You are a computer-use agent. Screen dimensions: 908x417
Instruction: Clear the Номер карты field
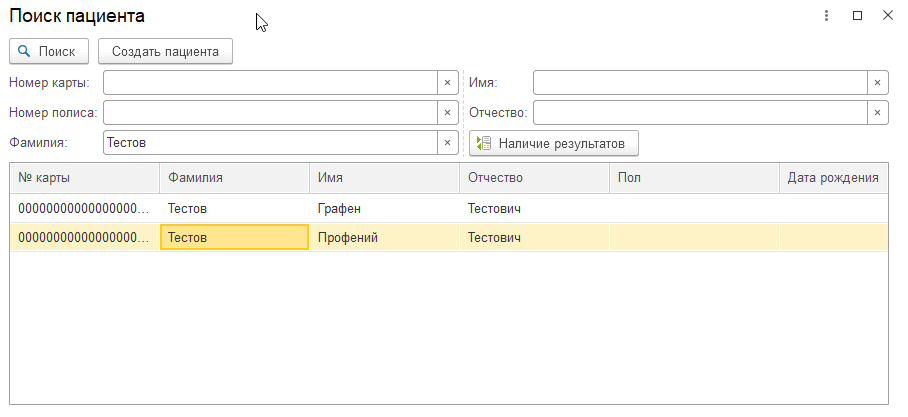coord(447,83)
